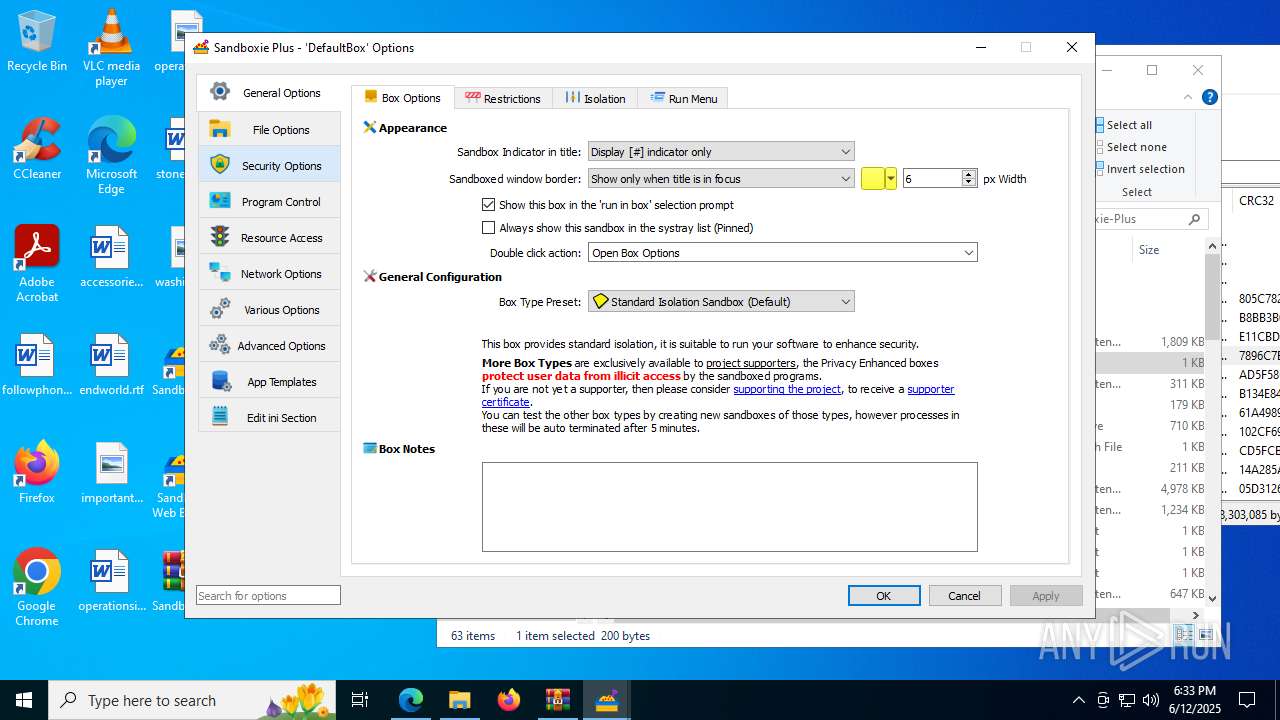This screenshot has height=720, width=1280.
Task: Click border px Width number field
Action: (932, 179)
